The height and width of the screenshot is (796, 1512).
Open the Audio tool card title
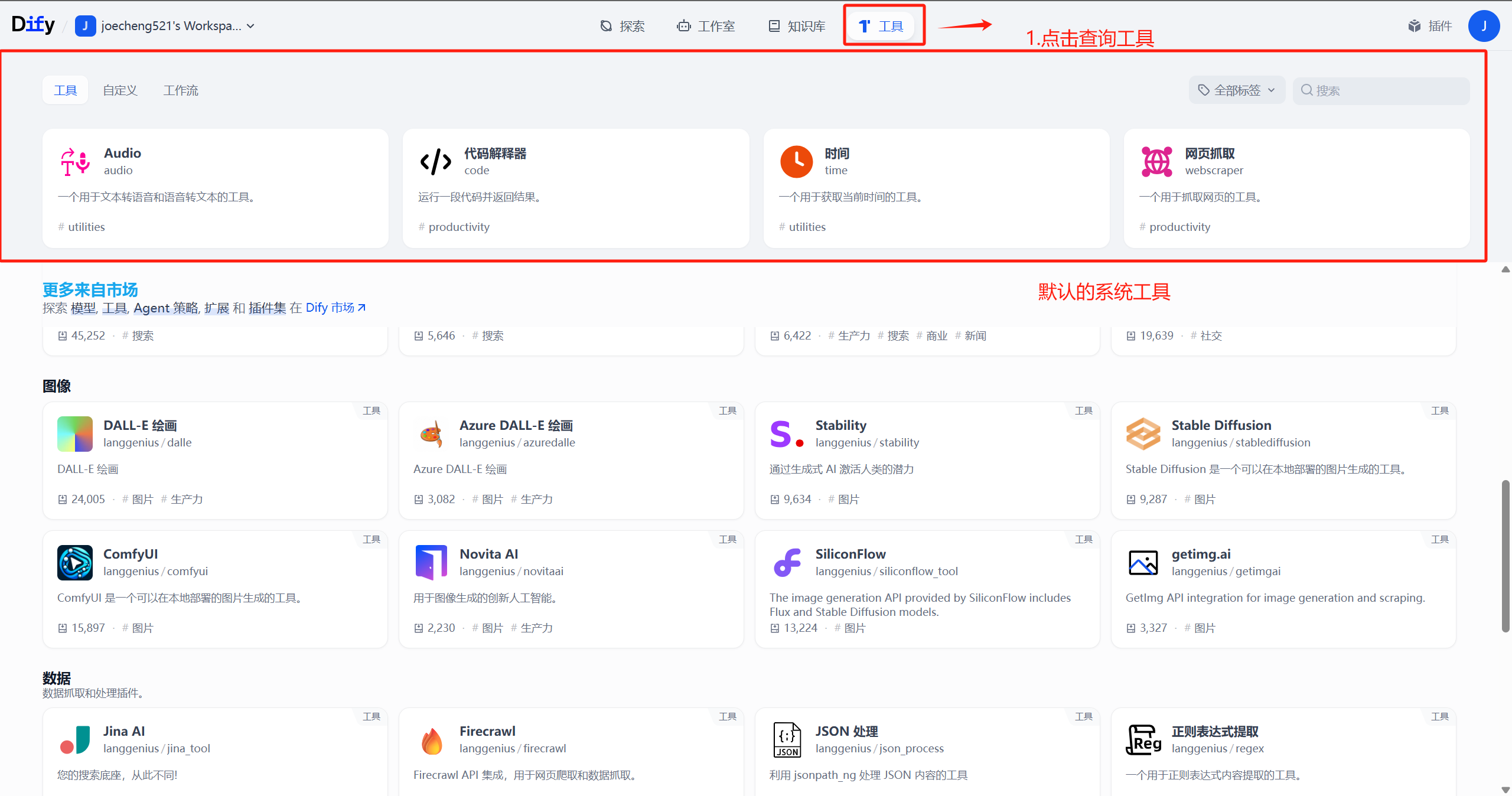tap(122, 153)
